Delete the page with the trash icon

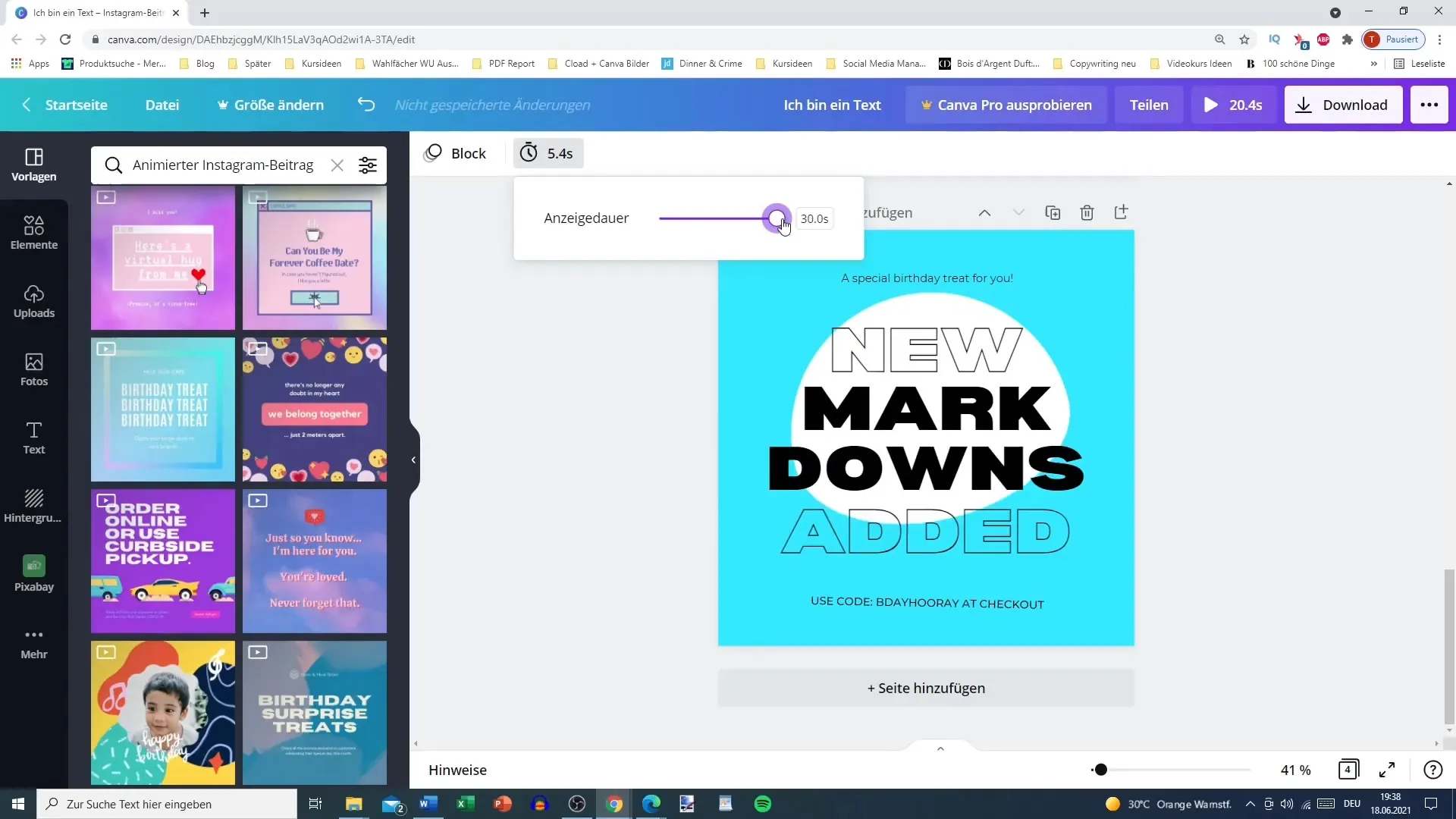point(1087,213)
